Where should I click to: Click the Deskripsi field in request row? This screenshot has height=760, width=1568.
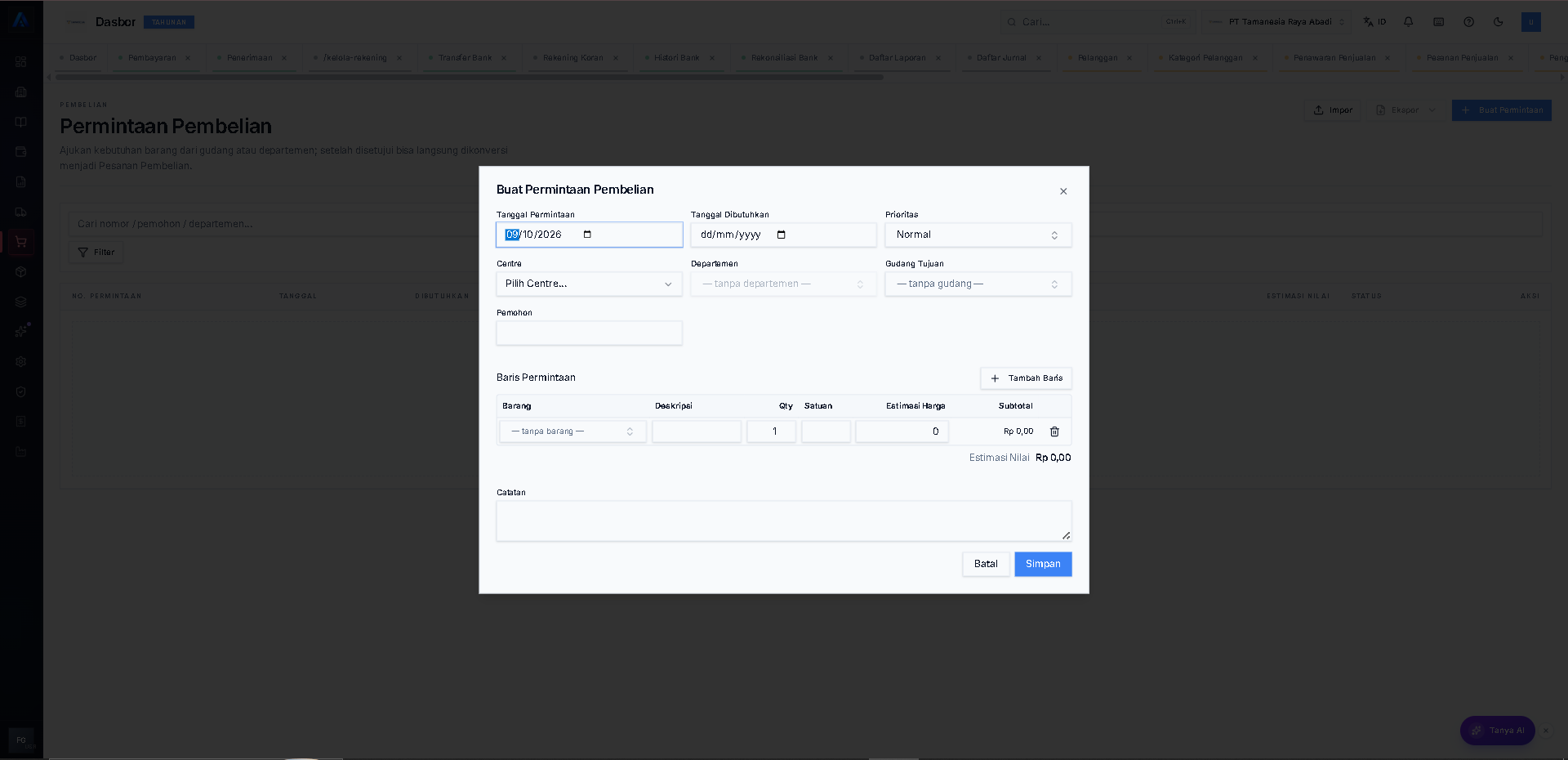(697, 431)
